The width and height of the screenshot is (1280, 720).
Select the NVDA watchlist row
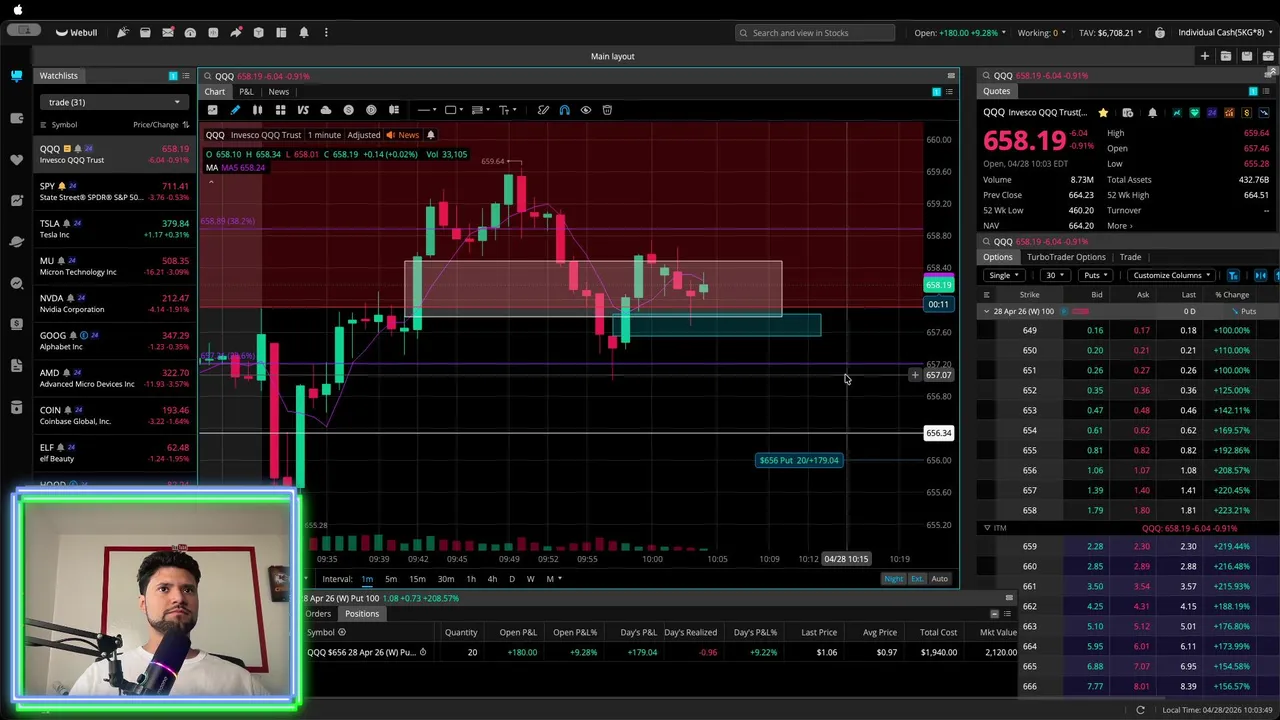click(113, 303)
